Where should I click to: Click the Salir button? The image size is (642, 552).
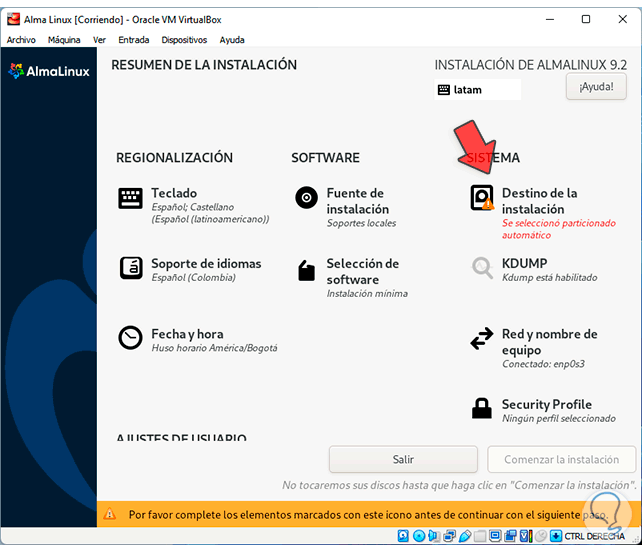[403, 459]
